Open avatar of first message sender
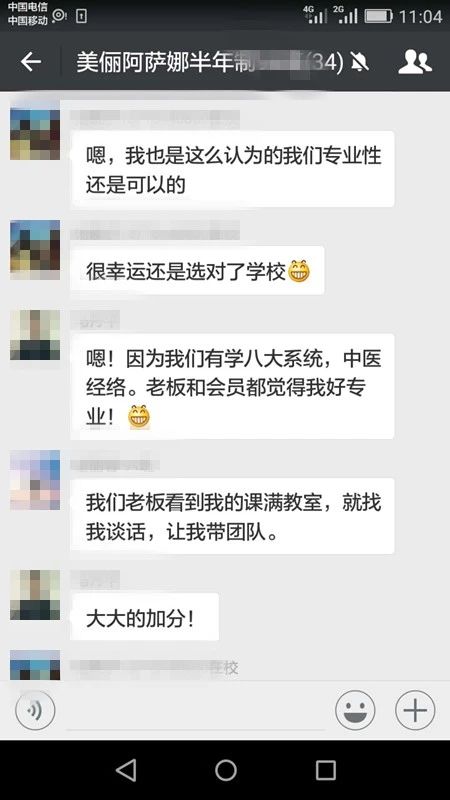Viewport: 450px width, 800px height. point(35,135)
